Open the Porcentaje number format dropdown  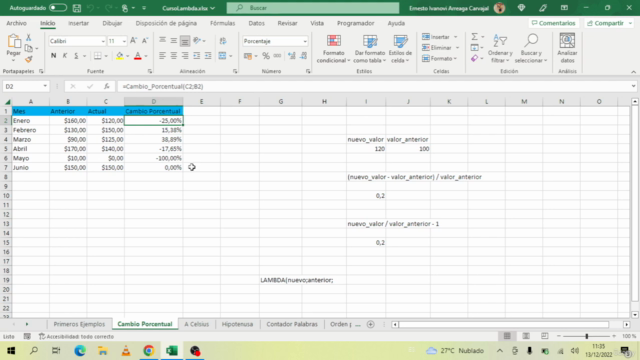pos(304,41)
